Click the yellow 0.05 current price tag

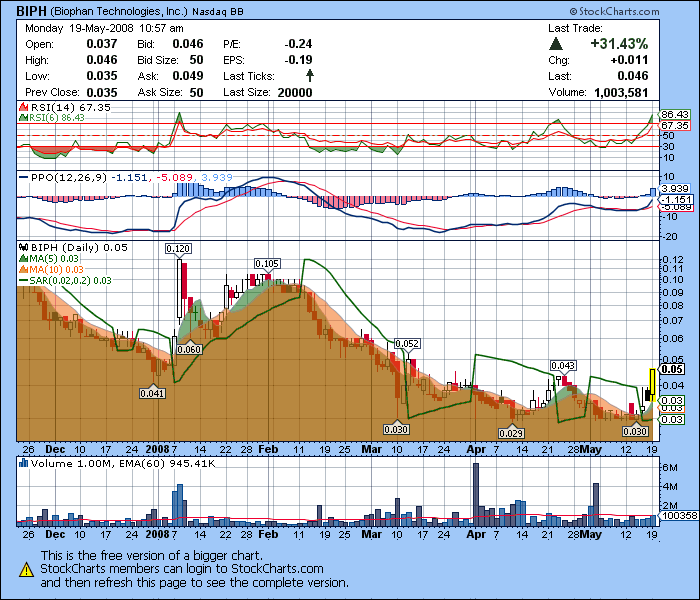point(672,369)
